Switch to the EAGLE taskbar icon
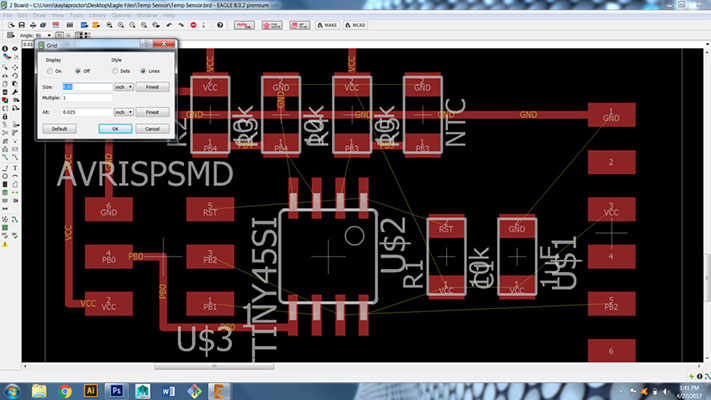The height and width of the screenshot is (400, 711). [x=219, y=390]
